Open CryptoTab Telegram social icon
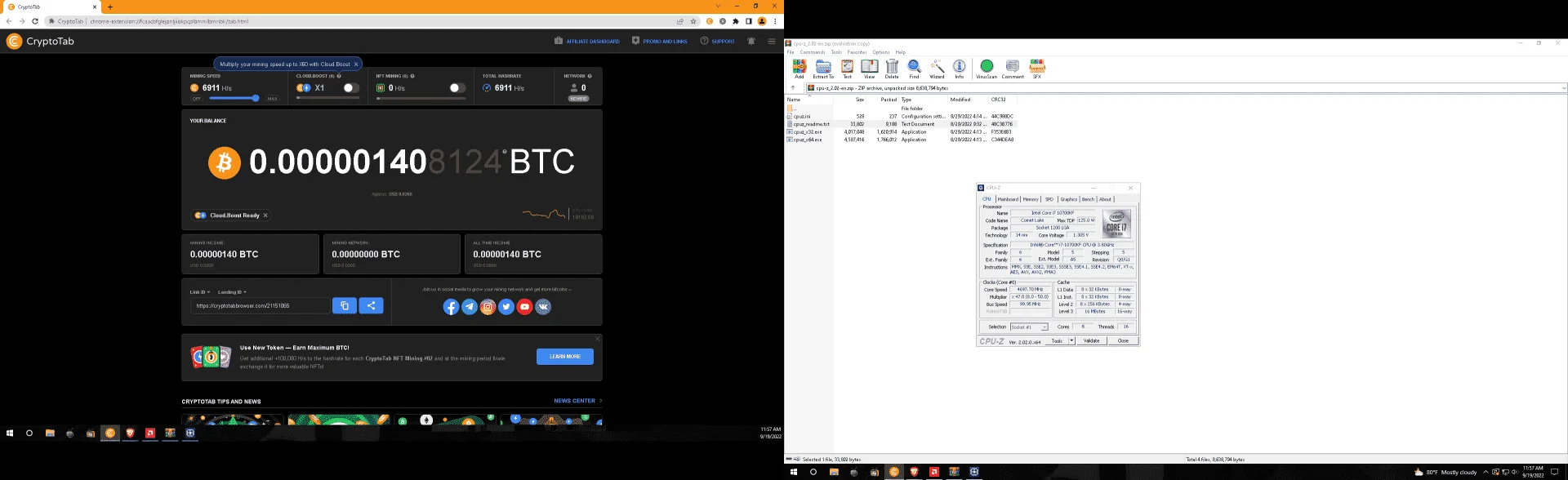This screenshot has width=1568, height=480. coord(470,307)
